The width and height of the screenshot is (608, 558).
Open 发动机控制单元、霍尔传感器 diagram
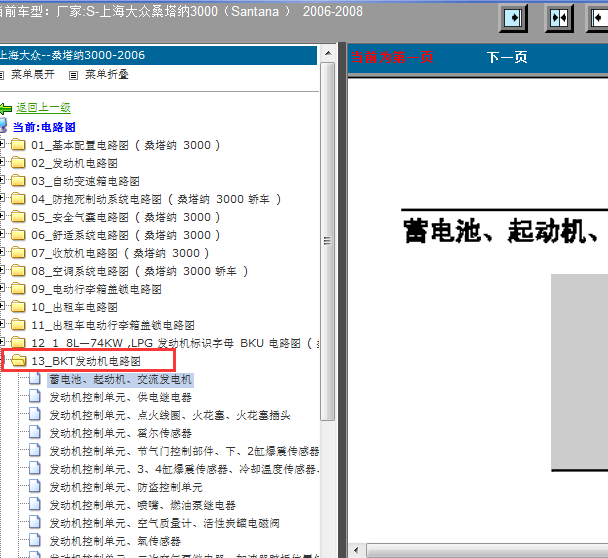pos(120,433)
